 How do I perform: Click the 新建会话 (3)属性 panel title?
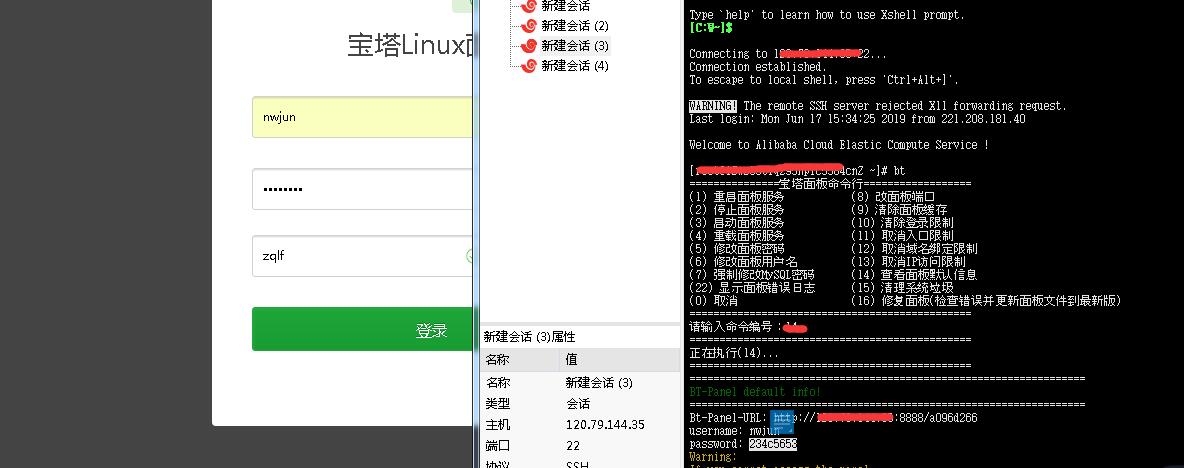[529, 337]
